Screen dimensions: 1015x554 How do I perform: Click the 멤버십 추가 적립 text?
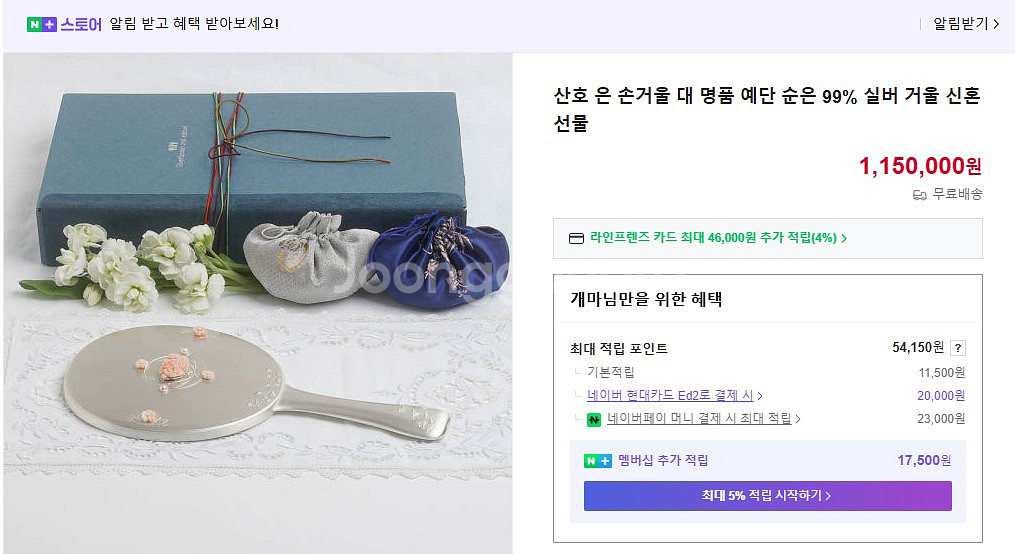(x=663, y=461)
